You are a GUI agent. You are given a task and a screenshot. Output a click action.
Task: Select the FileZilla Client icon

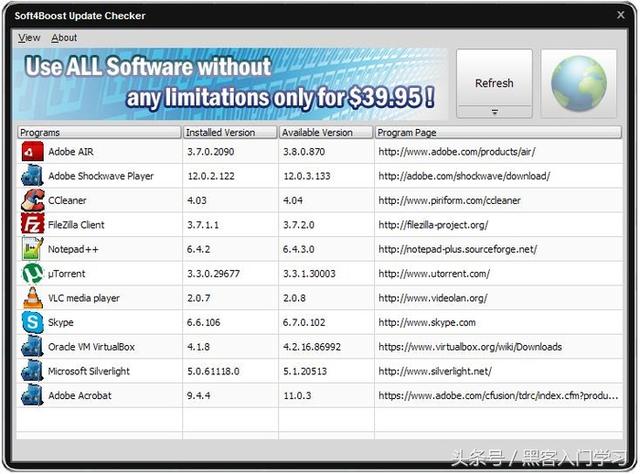click(32, 225)
